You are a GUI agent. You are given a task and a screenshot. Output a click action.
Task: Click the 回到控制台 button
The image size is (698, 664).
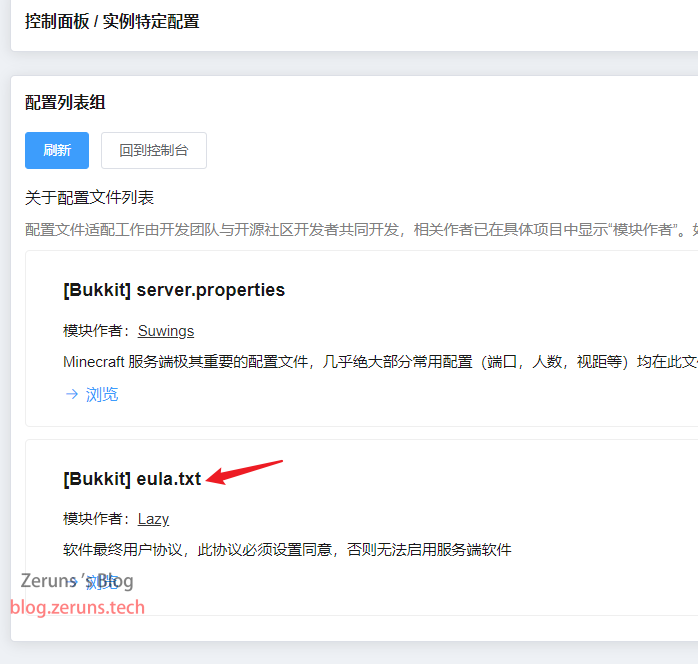(x=154, y=150)
